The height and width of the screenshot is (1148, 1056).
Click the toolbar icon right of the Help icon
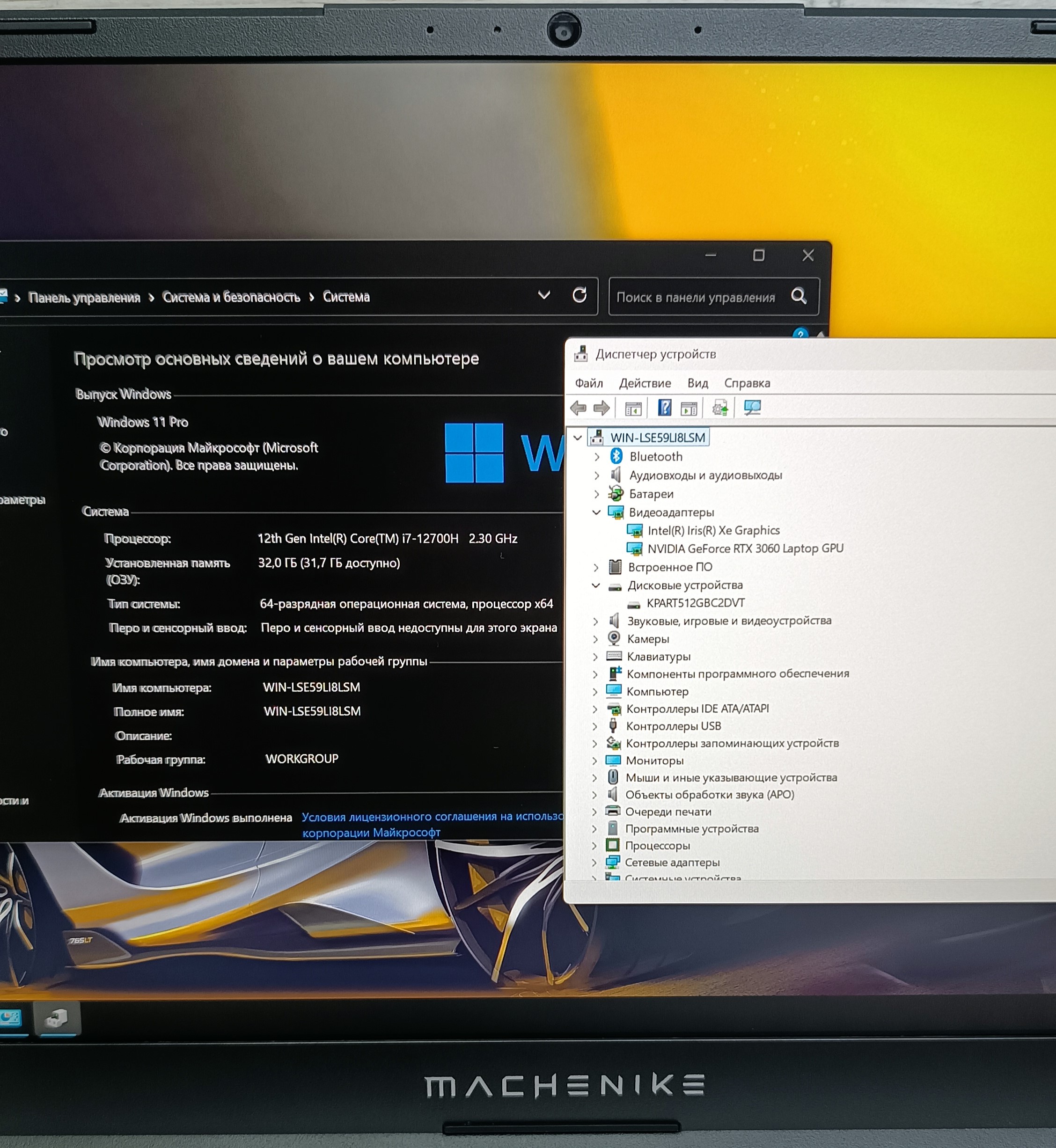tap(689, 408)
